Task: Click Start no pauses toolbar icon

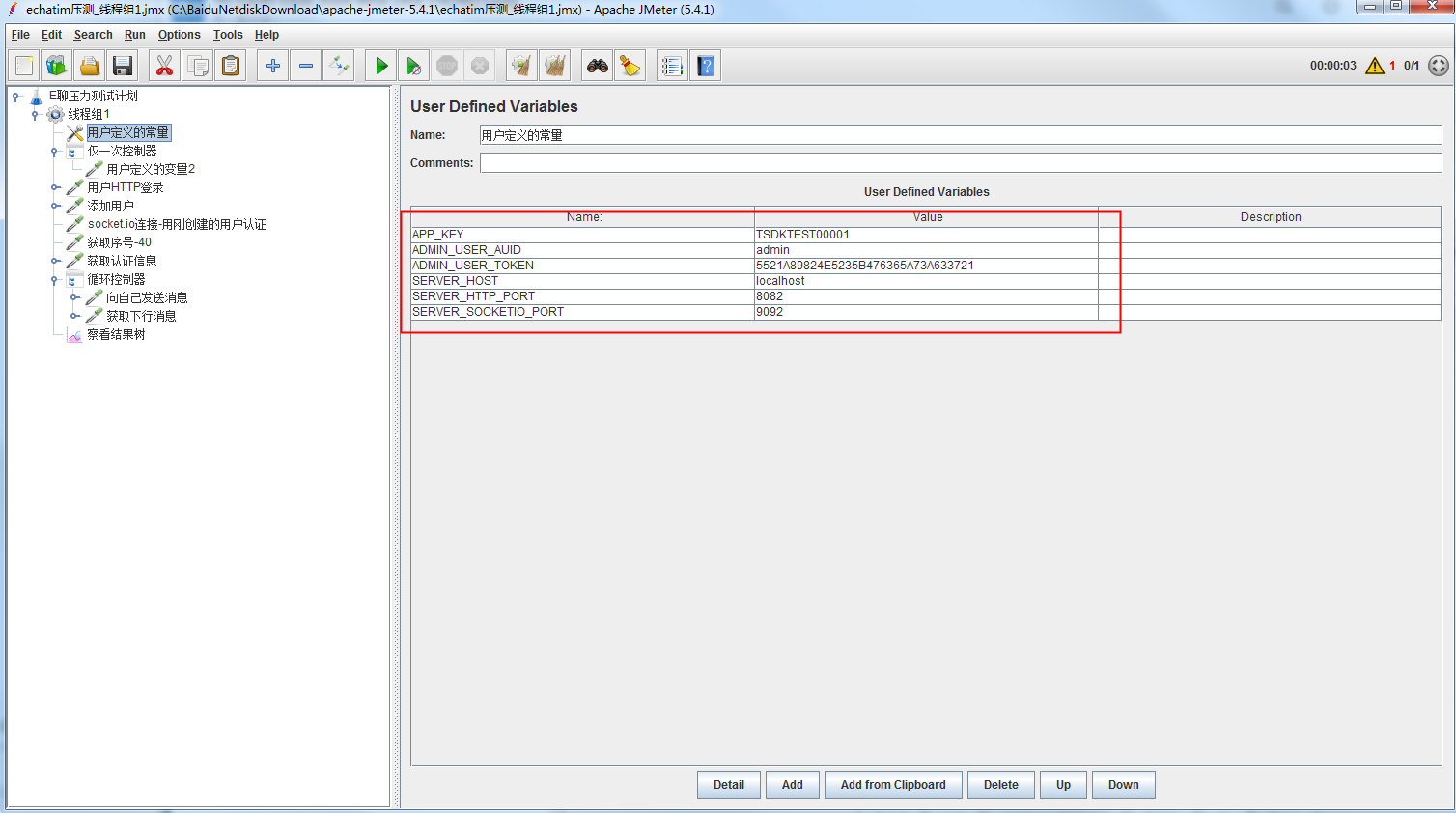Action: (413, 66)
